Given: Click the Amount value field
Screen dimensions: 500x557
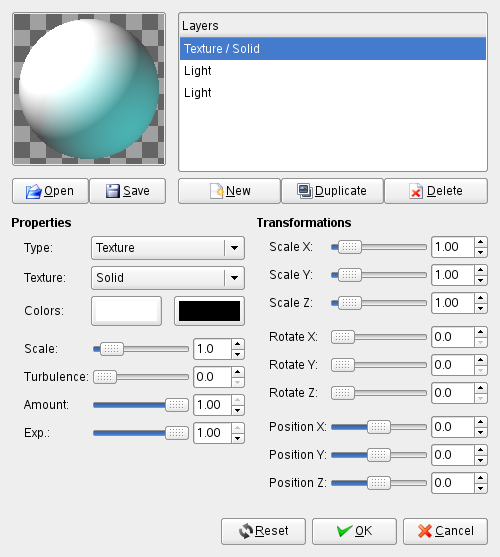Looking at the screenshot, I should (213, 405).
